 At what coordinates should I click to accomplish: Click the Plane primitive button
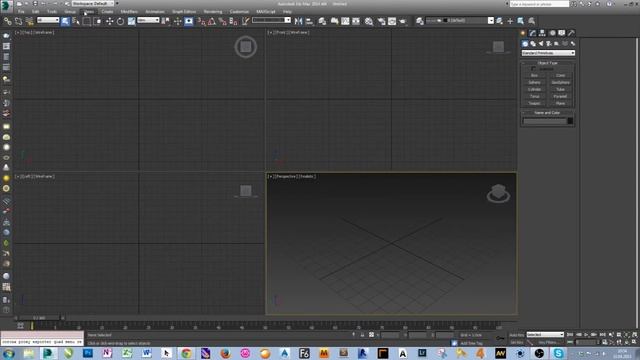pos(560,103)
